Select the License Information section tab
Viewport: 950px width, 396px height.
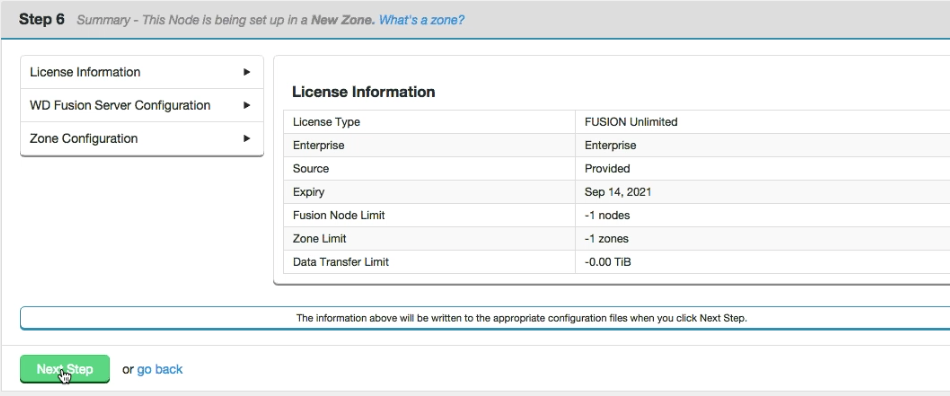point(142,72)
